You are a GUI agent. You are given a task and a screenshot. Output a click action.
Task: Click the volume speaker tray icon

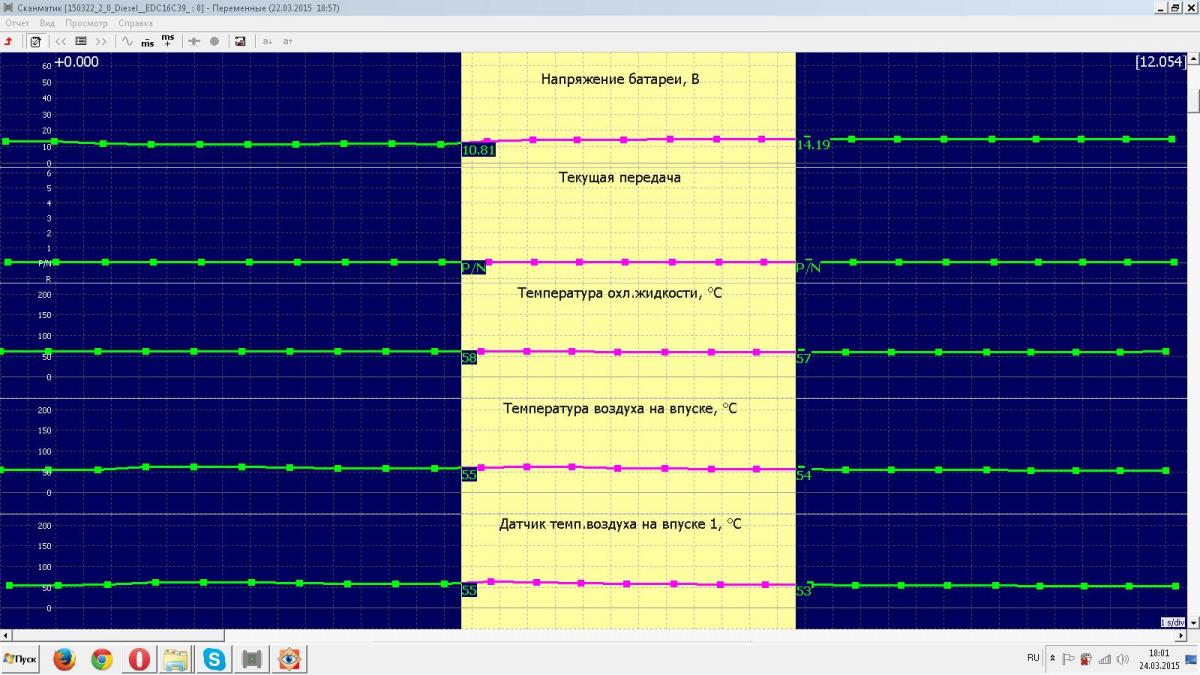click(1122, 659)
